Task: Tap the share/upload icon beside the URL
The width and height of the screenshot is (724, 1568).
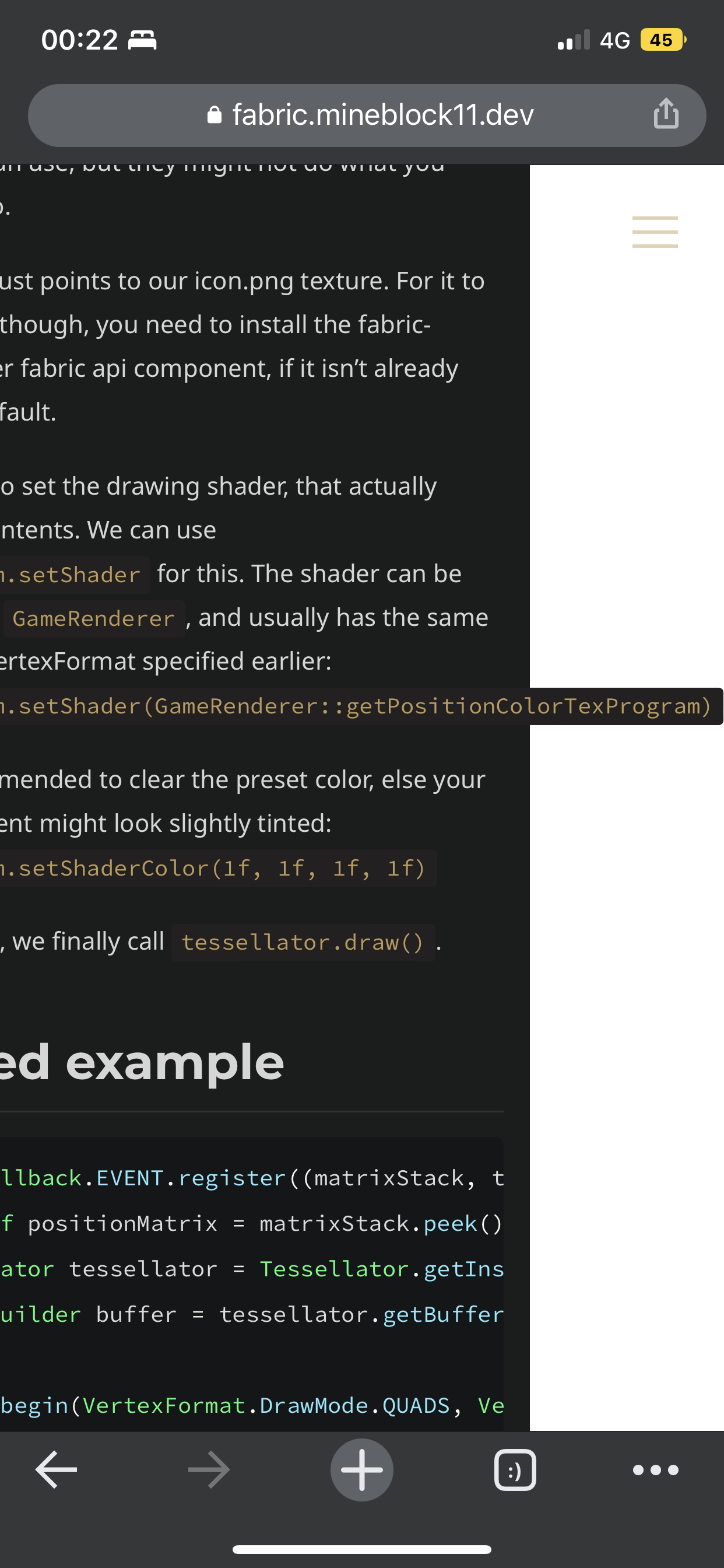Action: pyautogui.click(x=666, y=115)
